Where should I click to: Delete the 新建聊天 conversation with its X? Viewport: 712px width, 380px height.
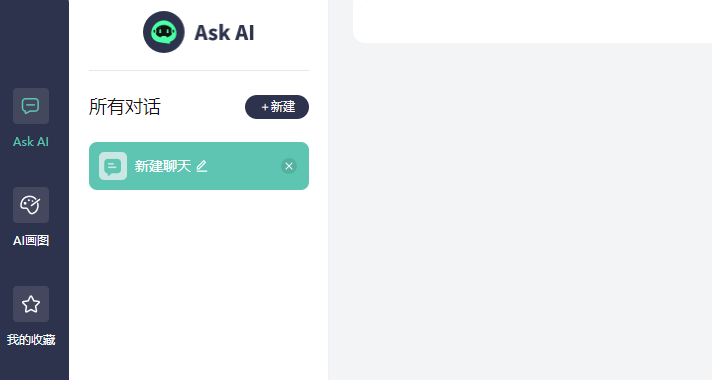[289, 166]
